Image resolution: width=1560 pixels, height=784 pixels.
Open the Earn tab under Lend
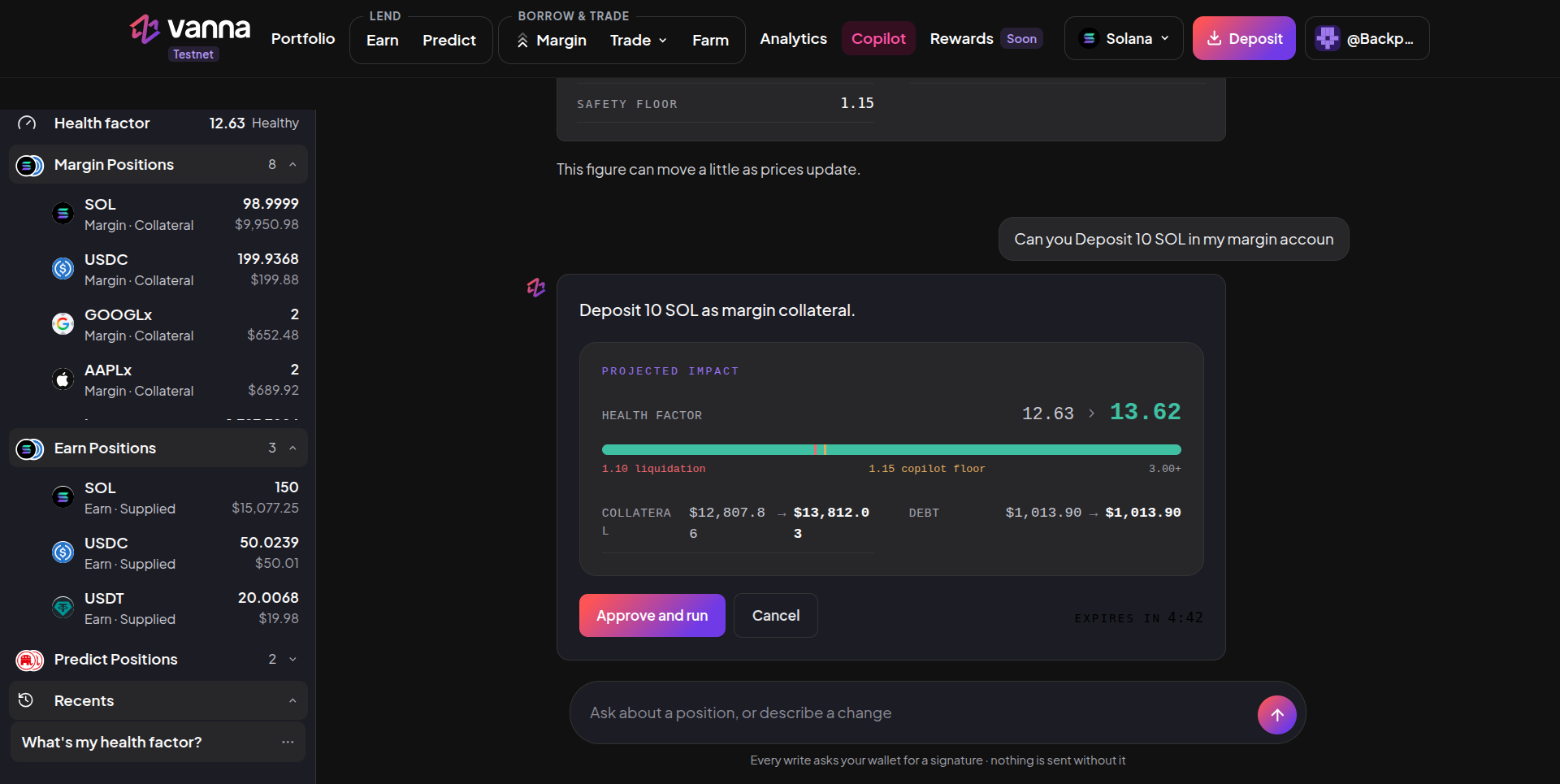(383, 40)
